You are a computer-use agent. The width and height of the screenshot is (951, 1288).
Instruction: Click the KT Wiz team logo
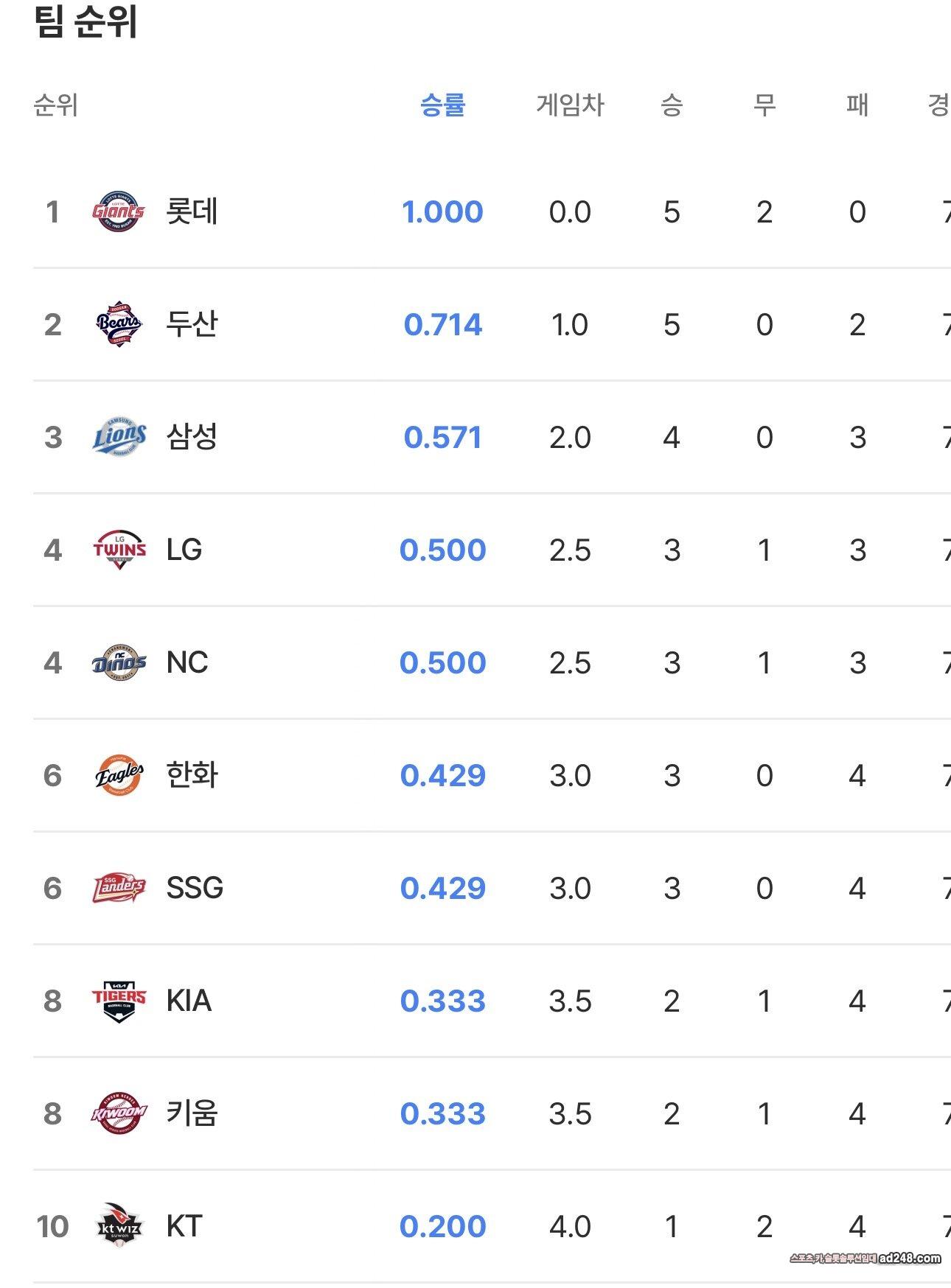tap(119, 1226)
